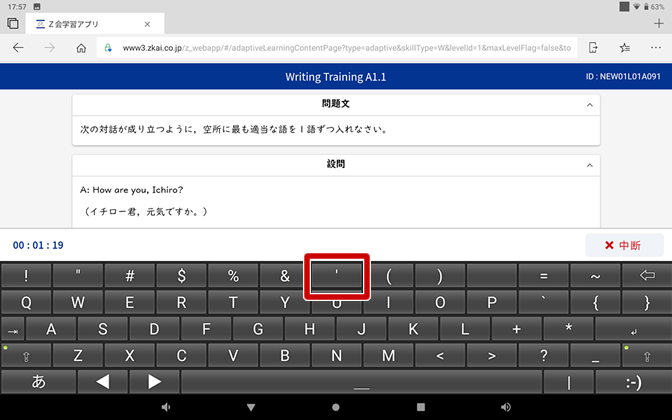Image resolution: width=672 pixels, height=420 pixels.
Task: Open emoticons with the :-) key
Action: pyautogui.click(x=633, y=382)
